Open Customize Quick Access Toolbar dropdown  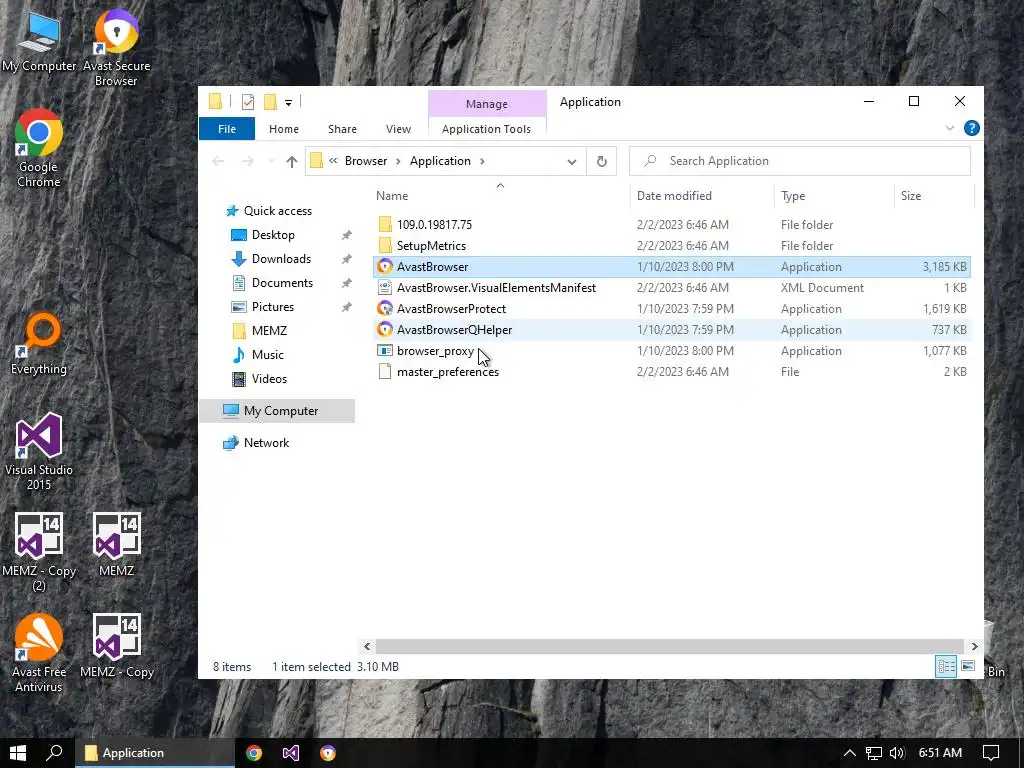(288, 103)
